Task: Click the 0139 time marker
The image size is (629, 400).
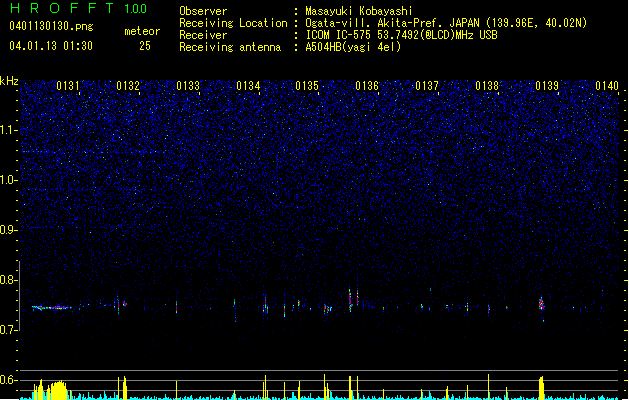Action: (547, 86)
